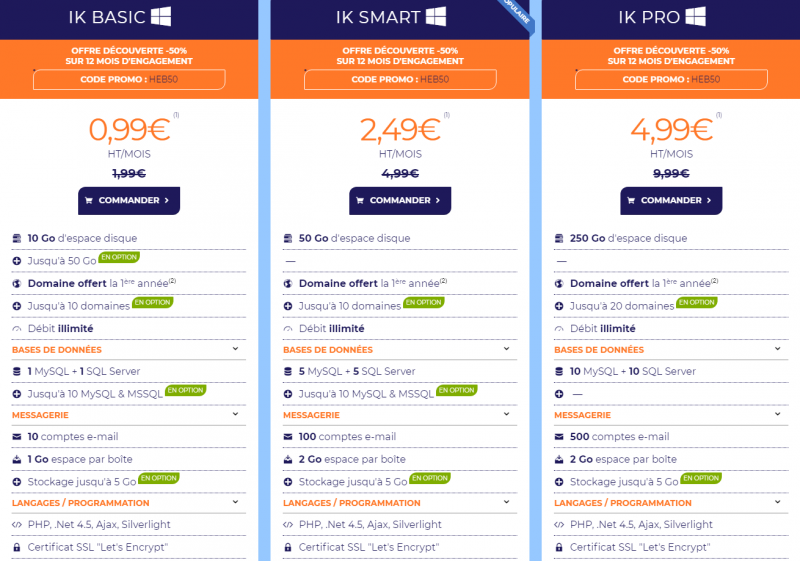Click EN OPTION badge on IK SMART MySQL & MSSQL row
800x561 pixels.
pyautogui.click(x=457, y=390)
